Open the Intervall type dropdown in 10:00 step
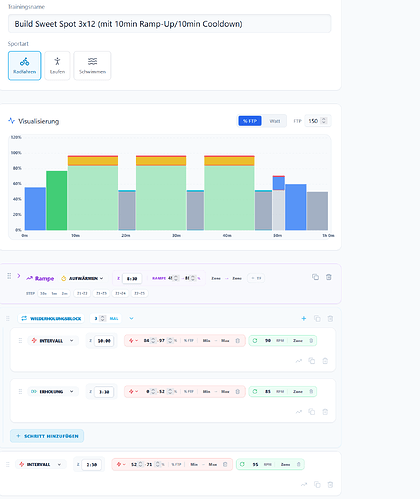 pyautogui.click(x=53, y=340)
